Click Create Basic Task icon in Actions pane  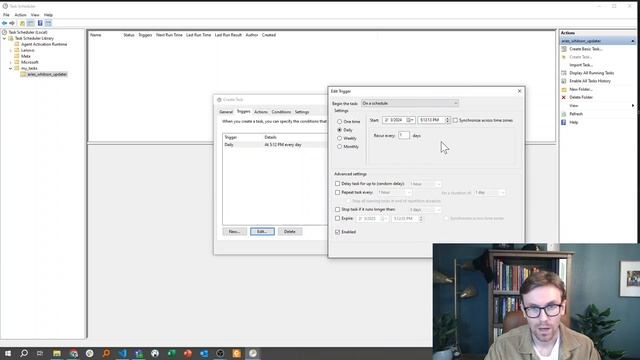564,49
